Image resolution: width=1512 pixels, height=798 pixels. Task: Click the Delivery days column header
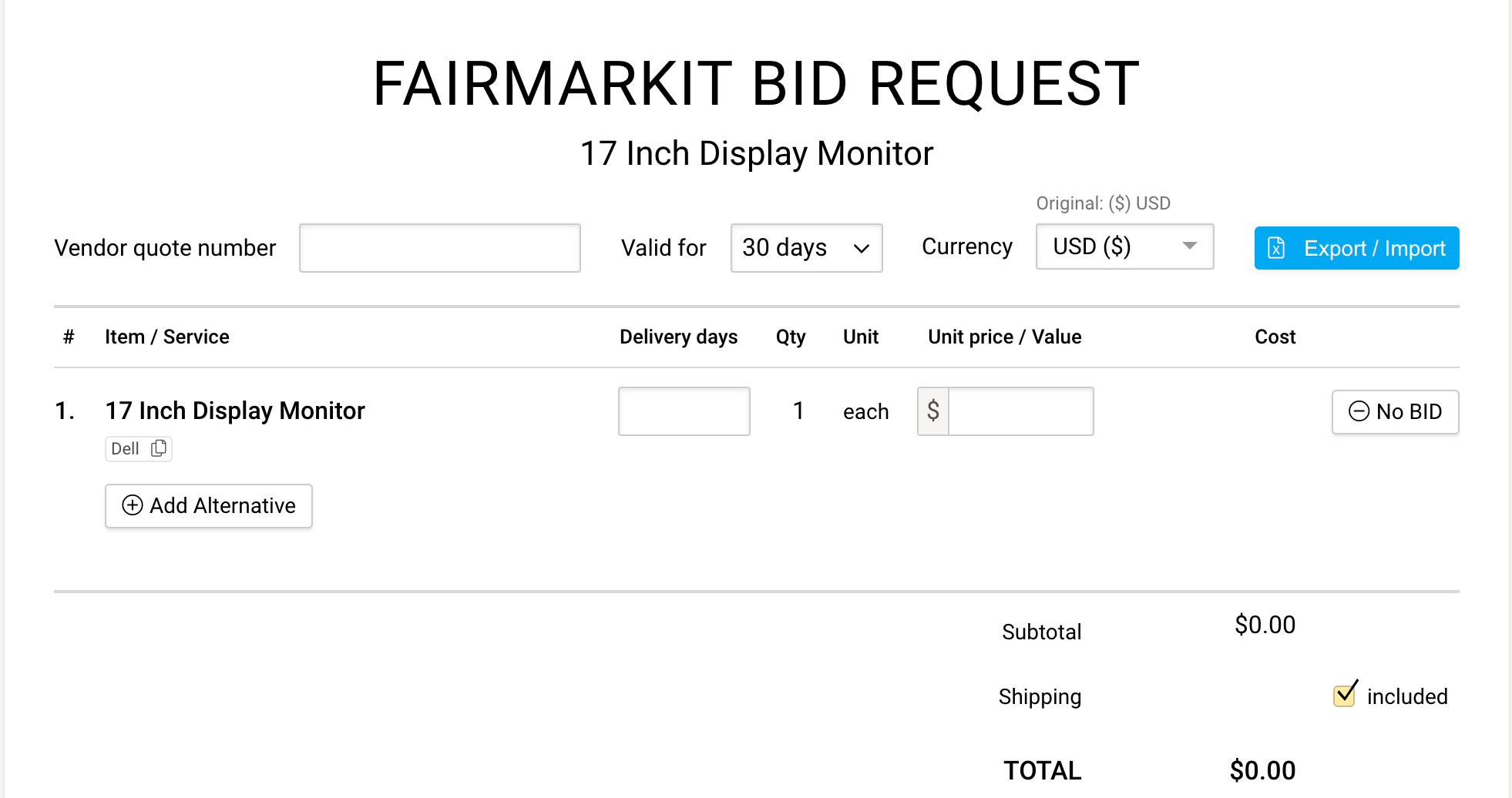coord(678,337)
